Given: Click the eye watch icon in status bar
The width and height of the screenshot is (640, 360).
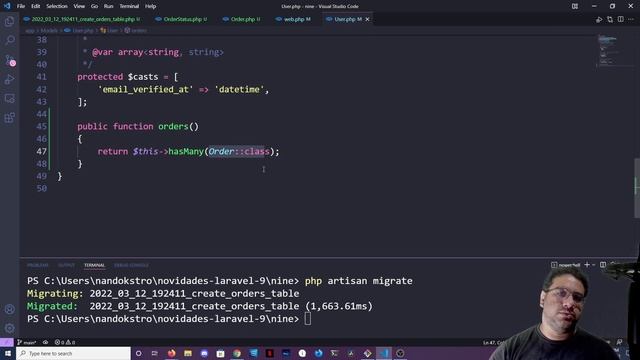Looking at the screenshot, I should click(x=45, y=342).
